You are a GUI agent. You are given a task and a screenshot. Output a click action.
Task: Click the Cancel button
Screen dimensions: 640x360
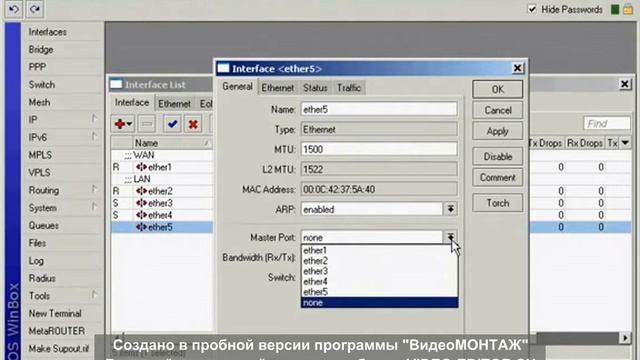tap(498, 110)
